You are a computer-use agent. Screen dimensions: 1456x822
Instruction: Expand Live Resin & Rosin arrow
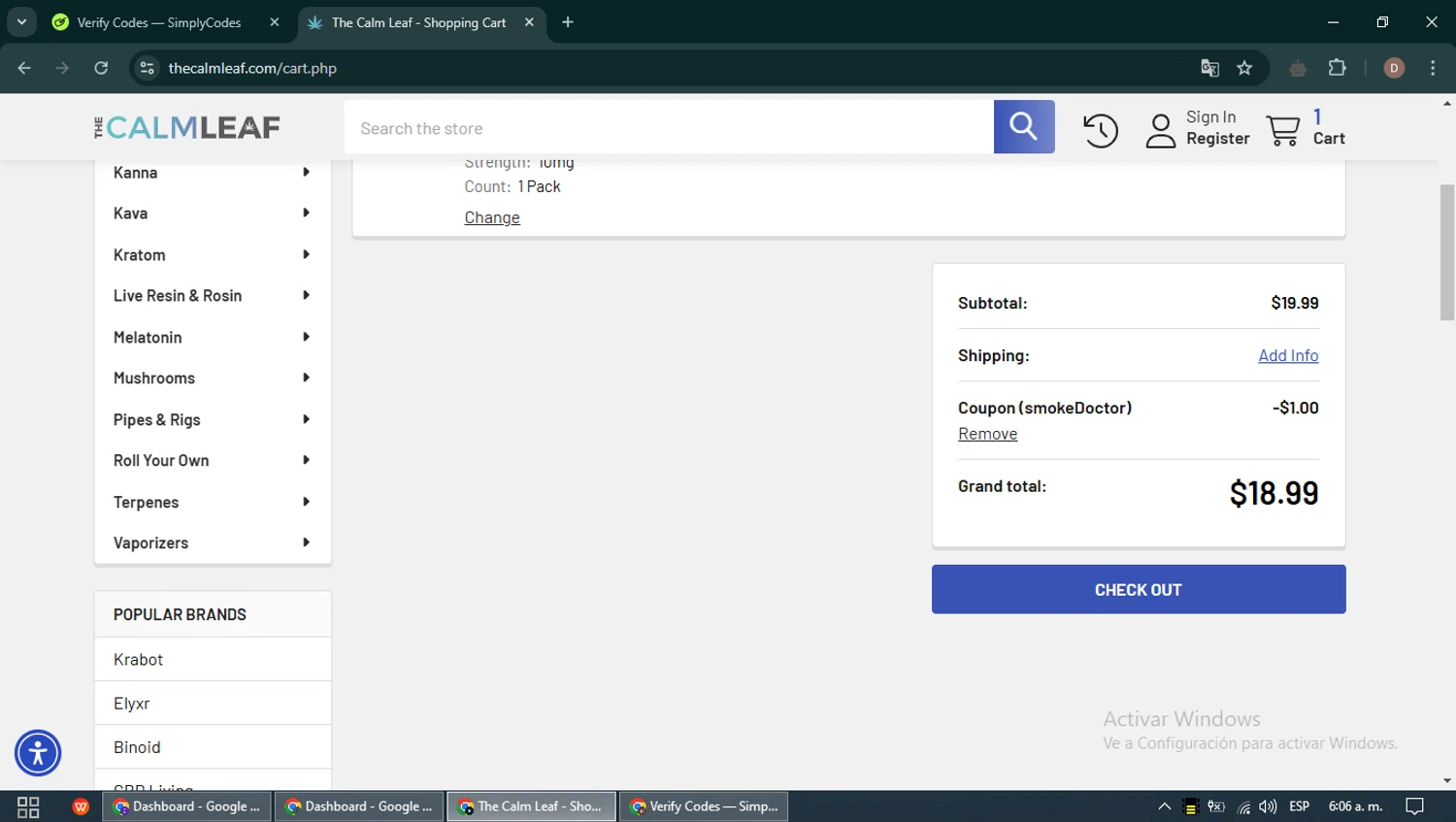coord(306,295)
